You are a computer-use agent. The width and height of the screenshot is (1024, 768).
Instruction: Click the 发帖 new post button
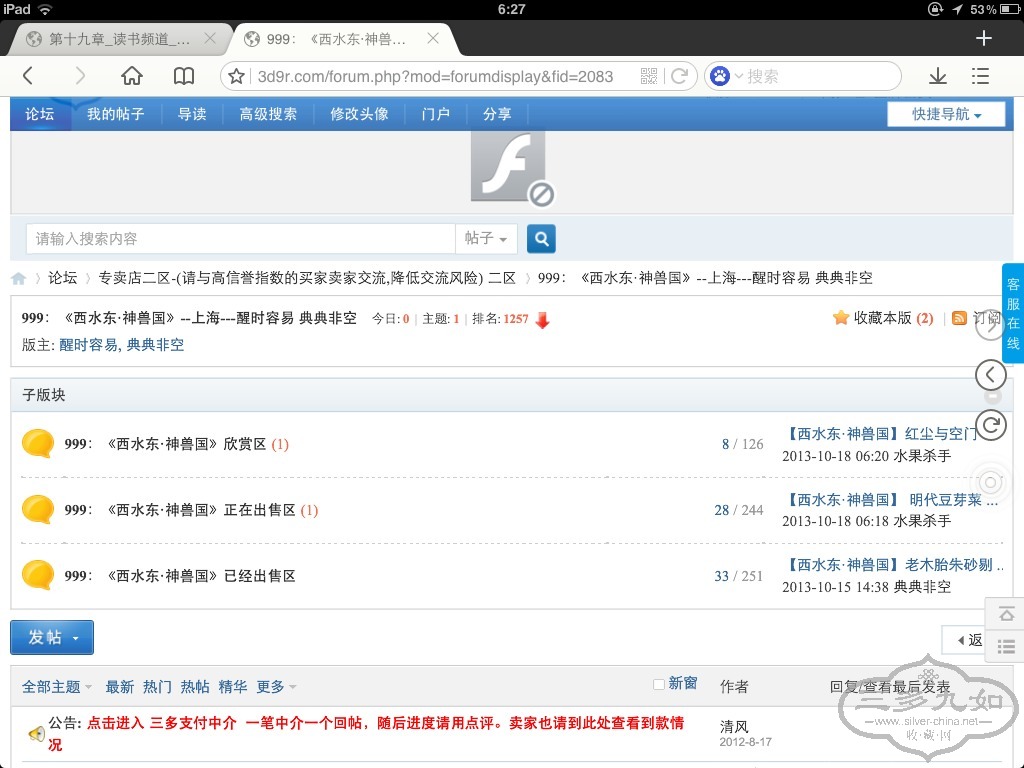(x=52, y=637)
